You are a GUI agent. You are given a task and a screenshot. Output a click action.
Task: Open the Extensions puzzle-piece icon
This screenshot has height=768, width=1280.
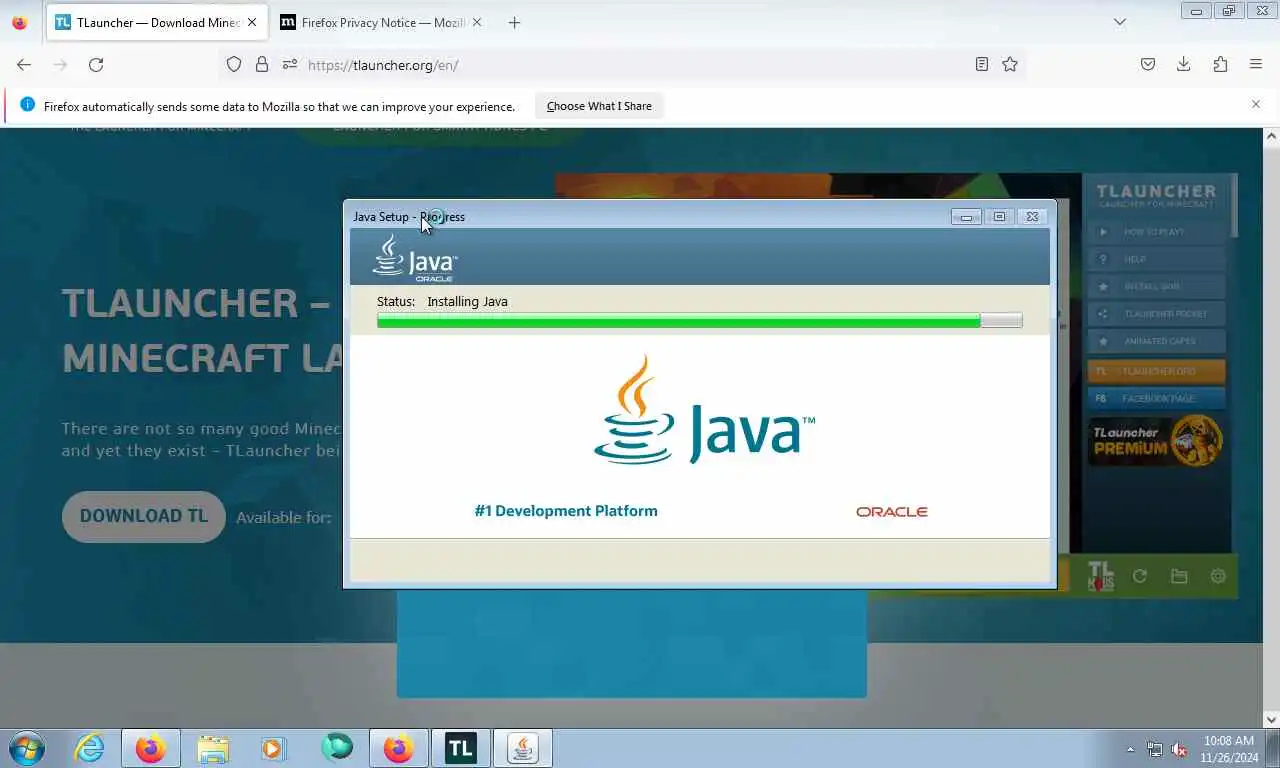[1220, 64]
